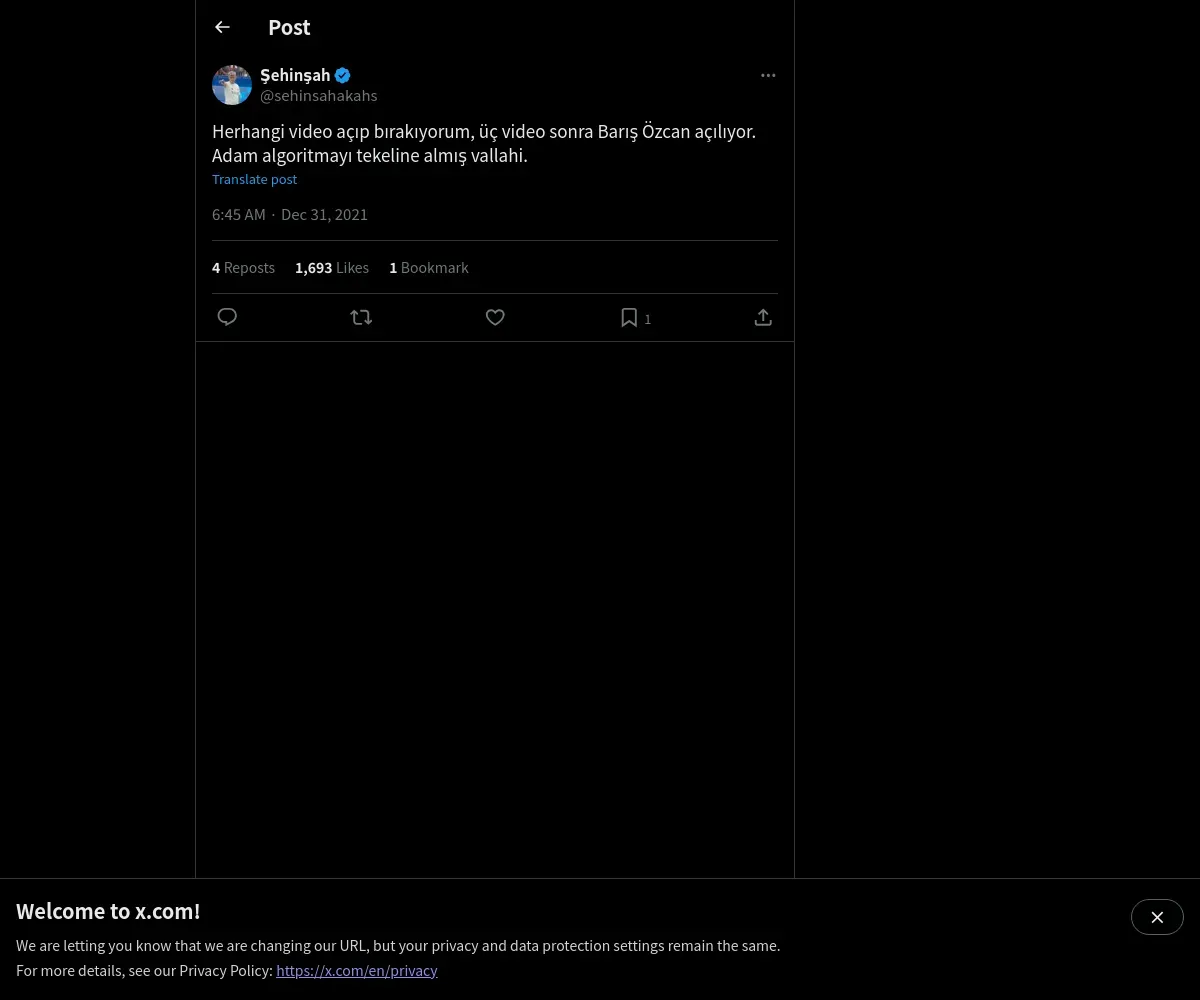Click the blue verified badge
The height and width of the screenshot is (1000, 1200).
pos(342,75)
